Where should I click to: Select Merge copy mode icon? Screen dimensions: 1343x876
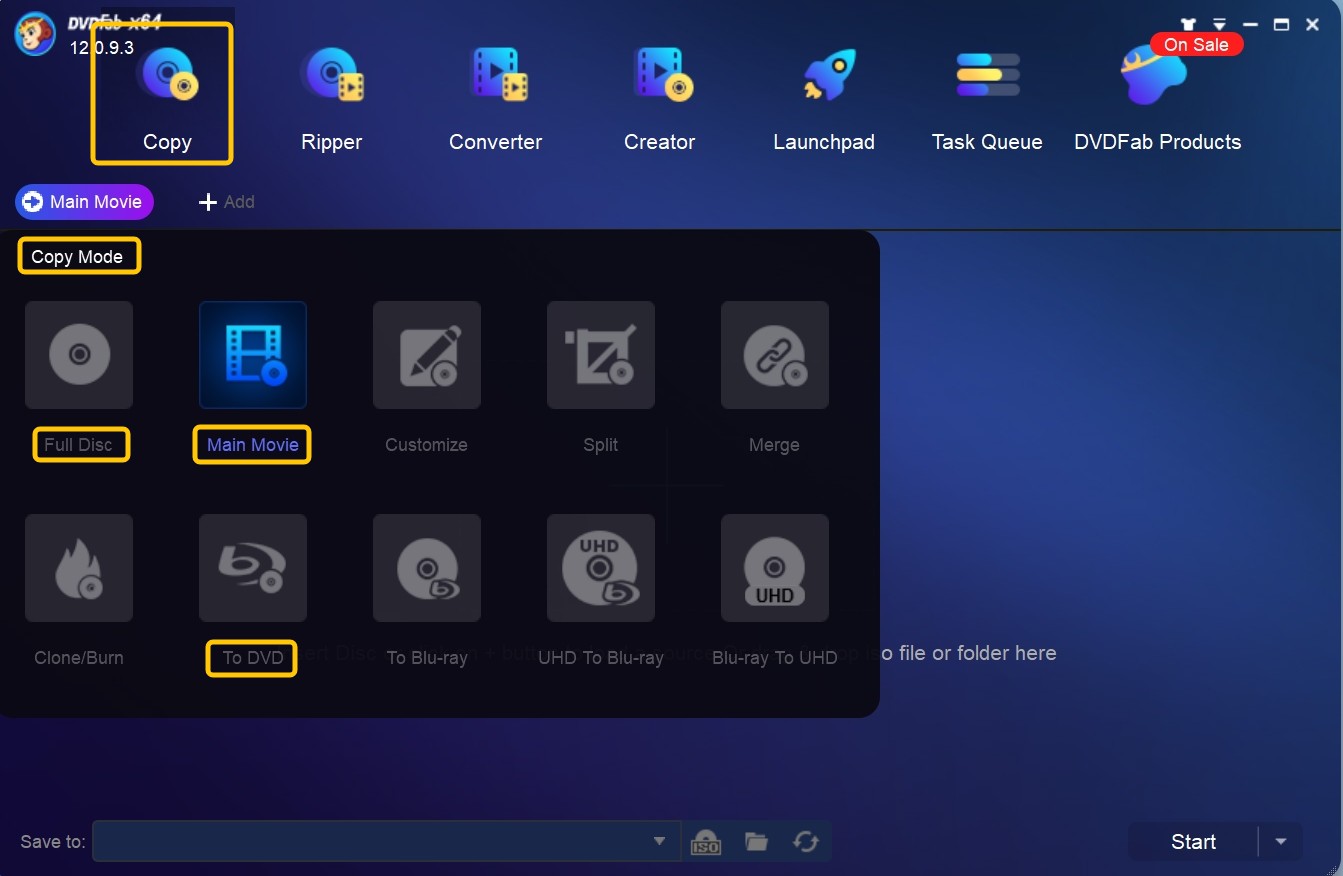click(x=775, y=355)
